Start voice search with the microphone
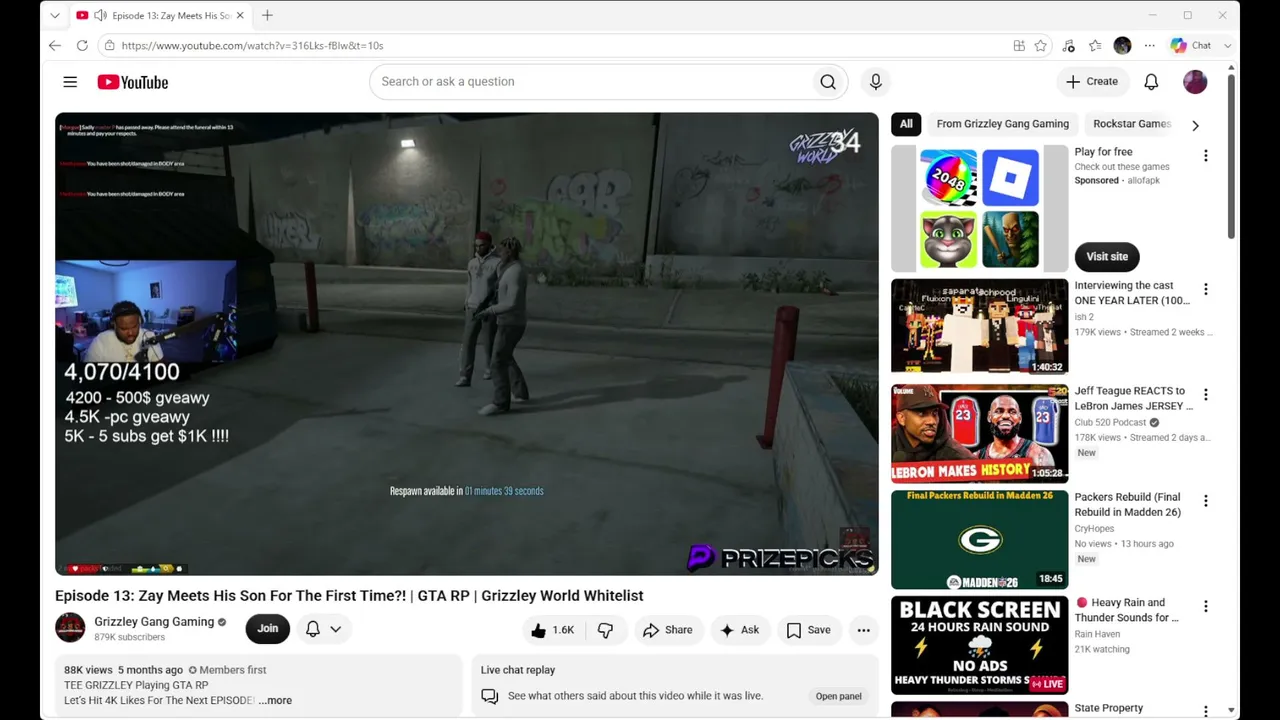This screenshot has width=1280, height=720. [x=876, y=82]
